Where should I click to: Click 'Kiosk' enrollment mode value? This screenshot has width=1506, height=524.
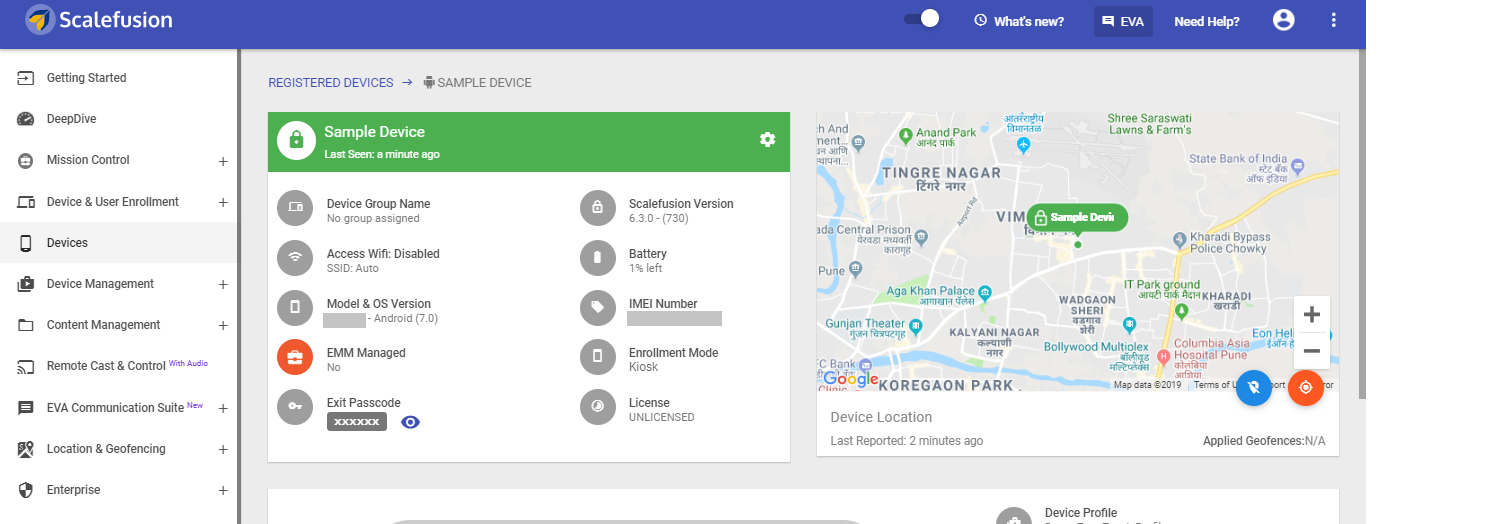643,367
